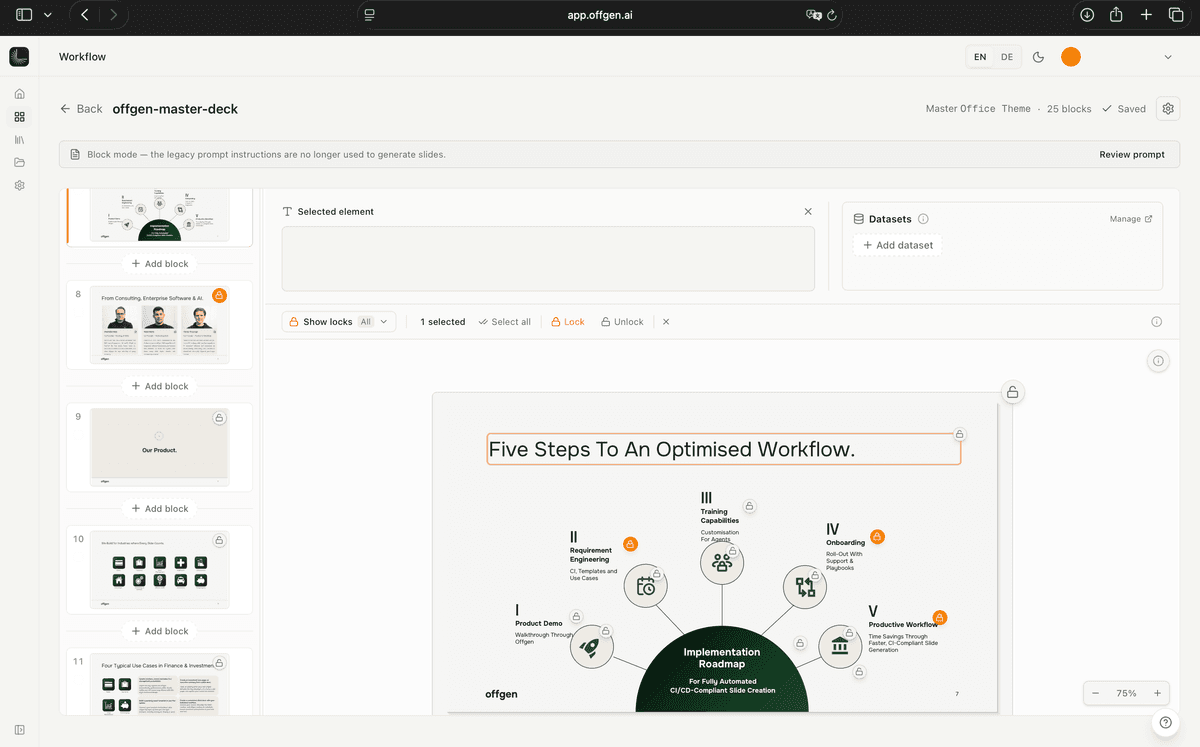Viewport: 1200px width, 747px height.
Task: Decrease zoom with minus button
Action: click(1096, 693)
